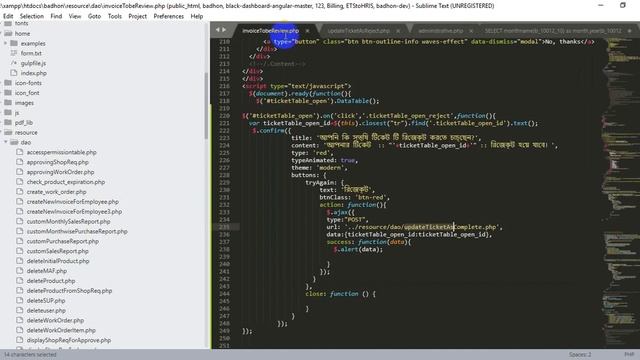Click the js folder icon
640x360 pixels.
(8, 112)
